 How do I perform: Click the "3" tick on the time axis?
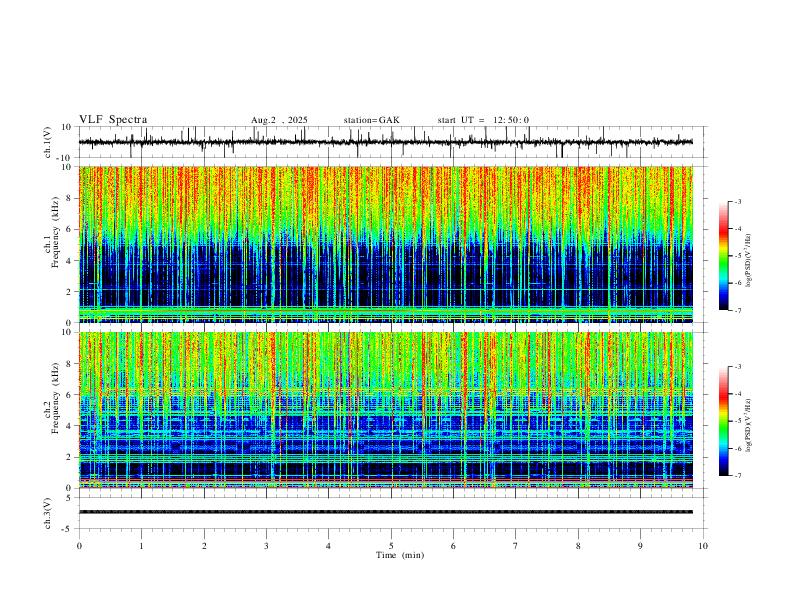pyautogui.click(x=266, y=546)
